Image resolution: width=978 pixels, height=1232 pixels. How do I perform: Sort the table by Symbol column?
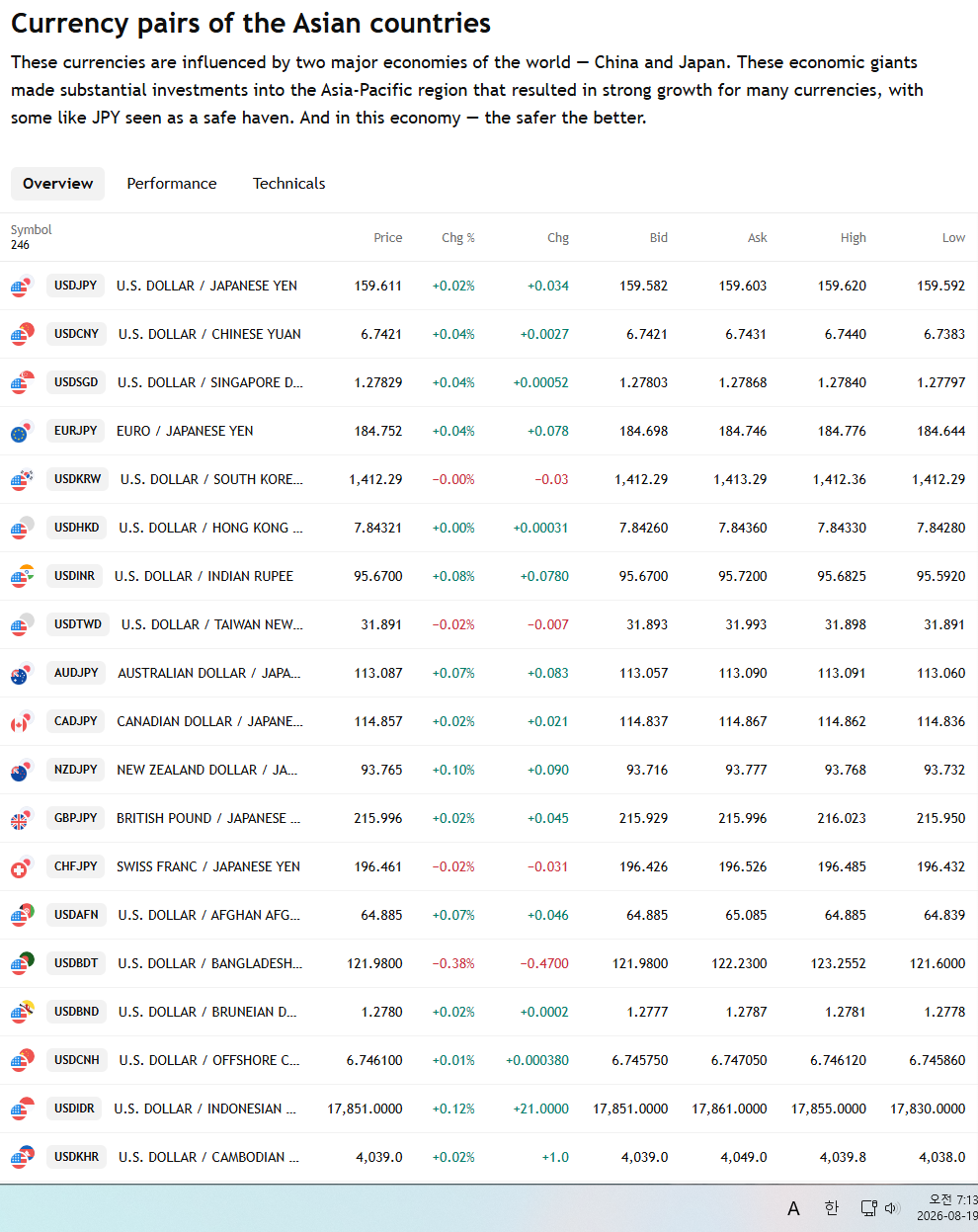point(31,230)
